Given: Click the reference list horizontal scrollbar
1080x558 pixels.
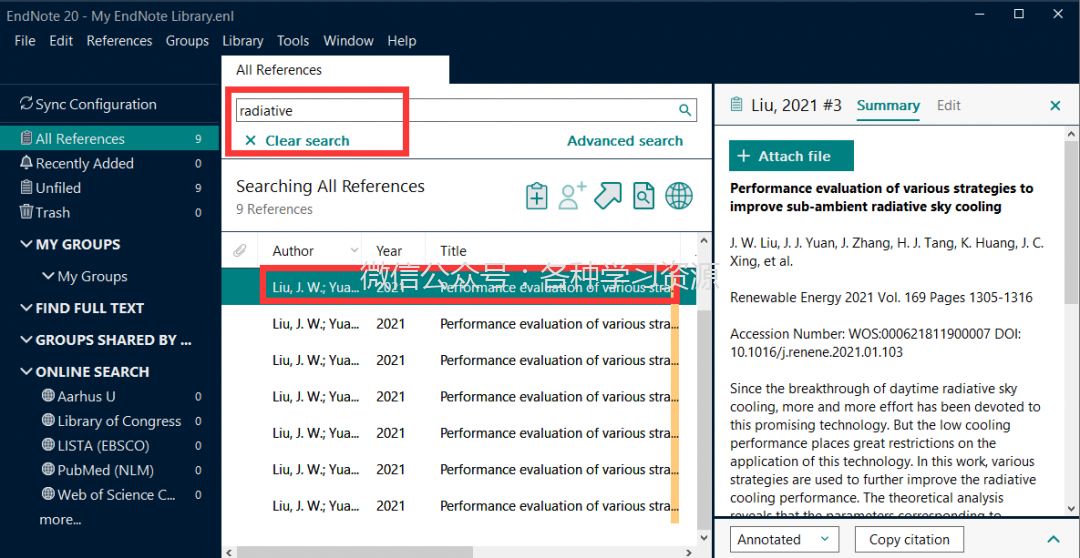Looking at the screenshot, I should [x=355, y=552].
